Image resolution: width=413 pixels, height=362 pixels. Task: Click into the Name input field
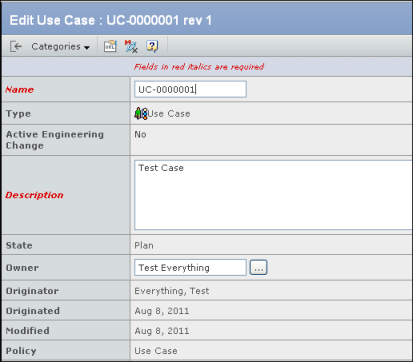coord(190,89)
